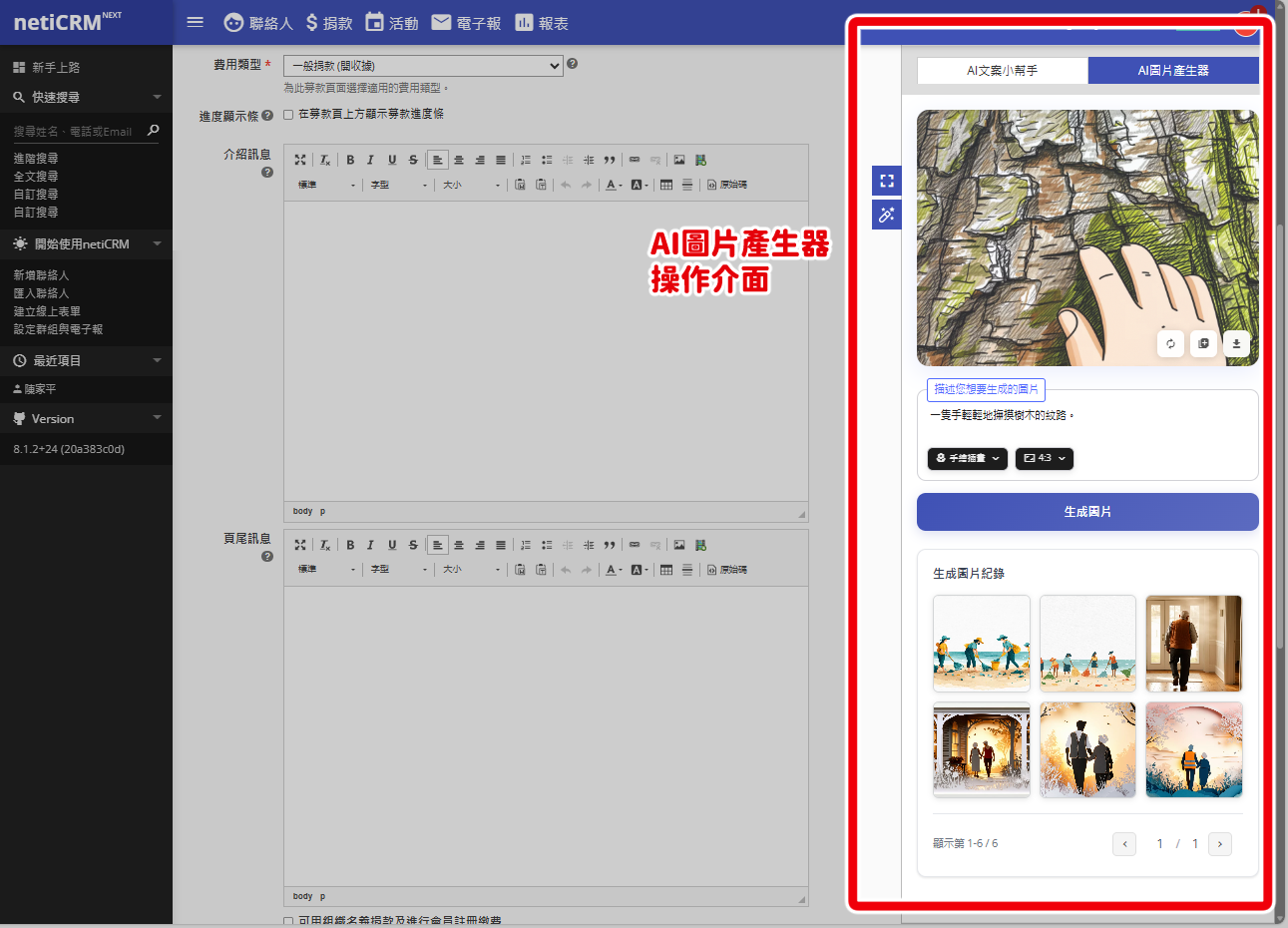Image resolution: width=1288 pixels, height=928 pixels.
Task: Open text color picker in 介紹訊息 editor
Action: [x=613, y=185]
